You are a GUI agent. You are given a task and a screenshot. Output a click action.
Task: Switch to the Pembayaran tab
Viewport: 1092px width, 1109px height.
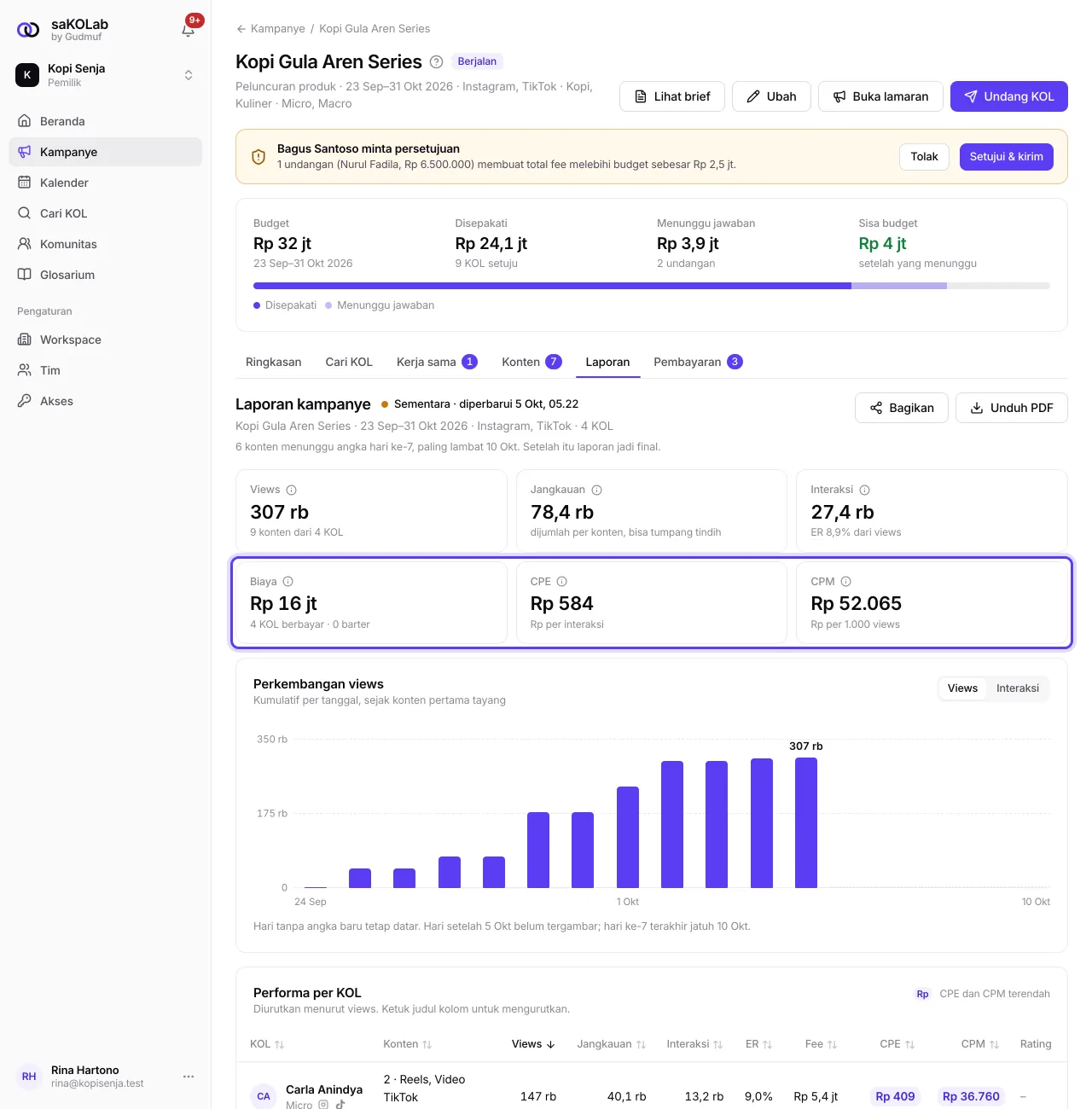pyautogui.click(x=698, y=362)
